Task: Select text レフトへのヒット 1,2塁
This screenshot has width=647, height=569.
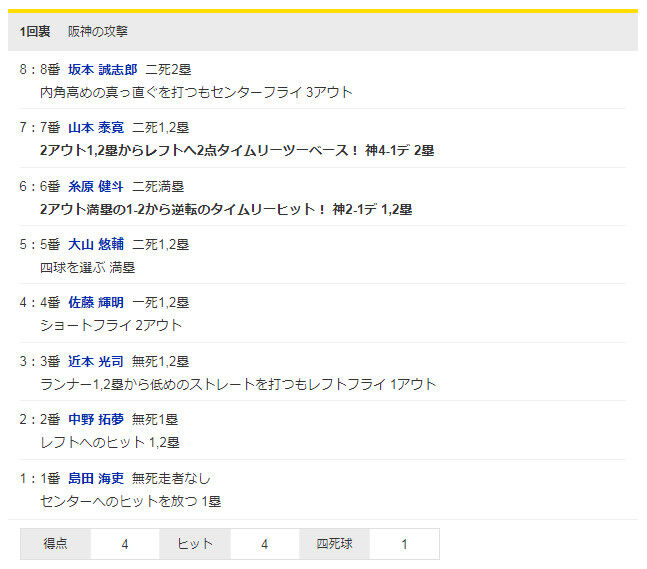Action: [110, 442]
